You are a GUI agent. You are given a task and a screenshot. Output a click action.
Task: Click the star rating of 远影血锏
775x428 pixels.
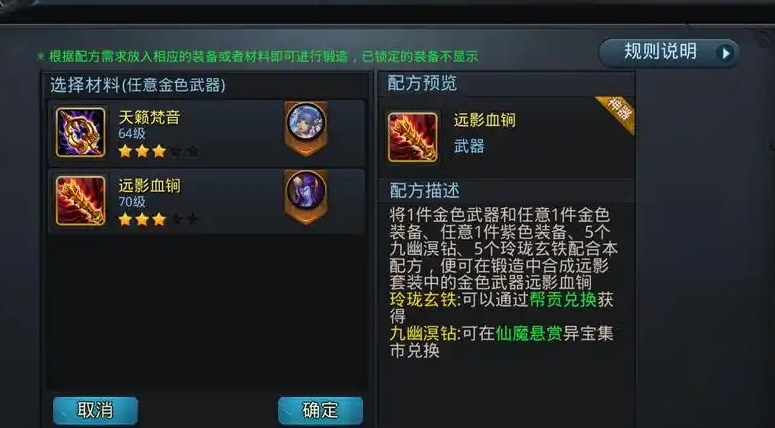158,219
